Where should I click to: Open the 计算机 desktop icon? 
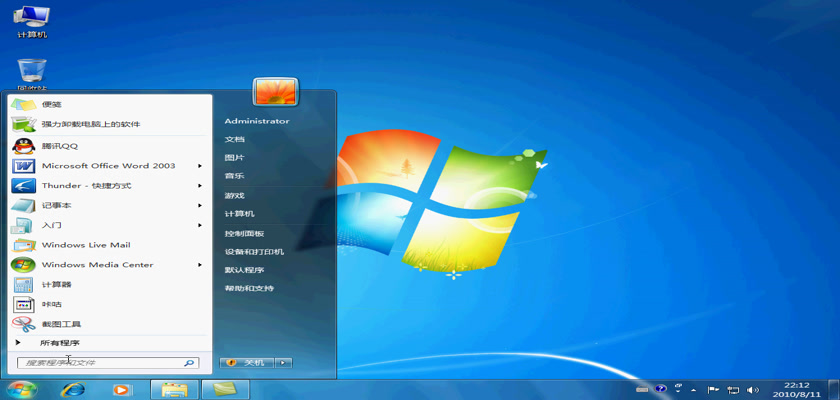[x=32, y=22]
